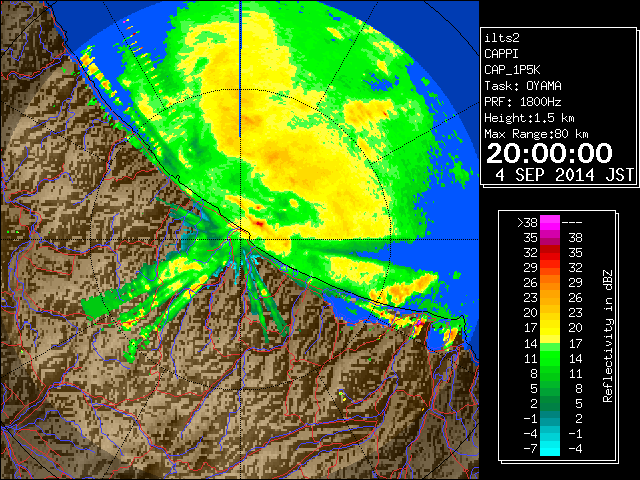Click the 'CAP_1P5K' text
Screen dimensions: 640x480
point(512,70)
